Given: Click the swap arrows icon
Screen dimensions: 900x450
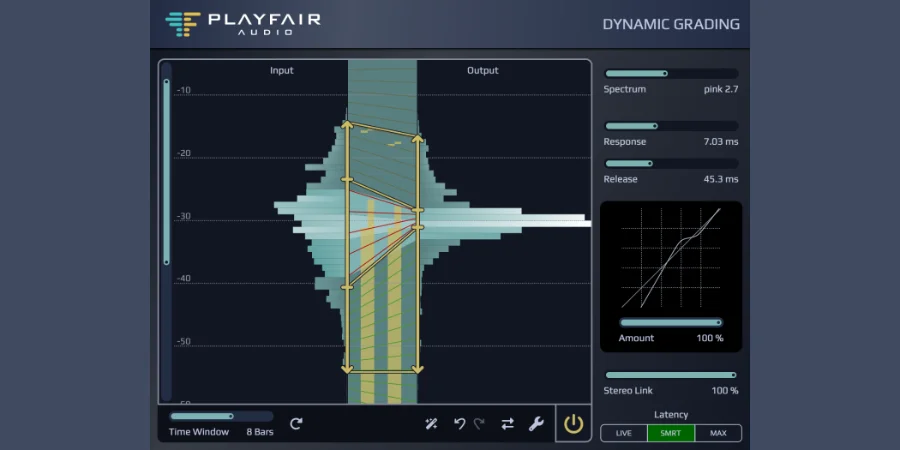Looking at the screenshot, I should click(507, 424).
